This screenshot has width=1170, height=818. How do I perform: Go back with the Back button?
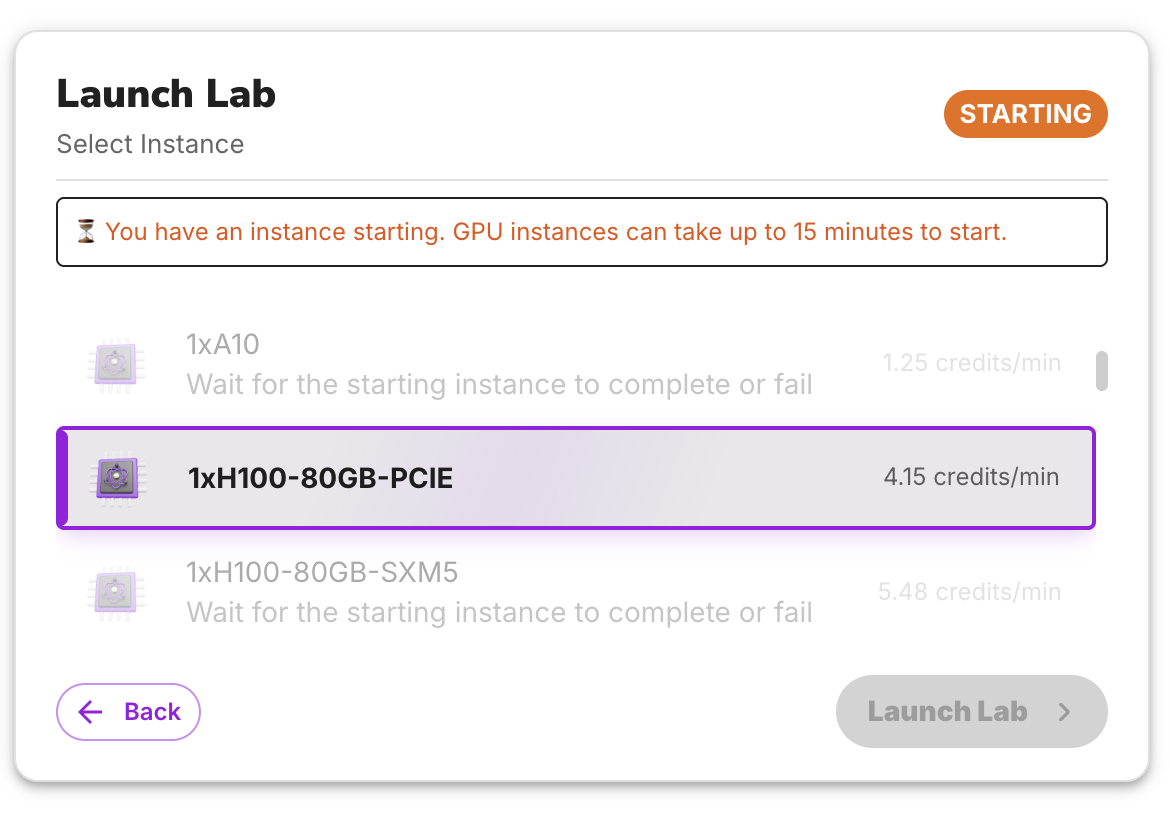click(x=129, y=712)
